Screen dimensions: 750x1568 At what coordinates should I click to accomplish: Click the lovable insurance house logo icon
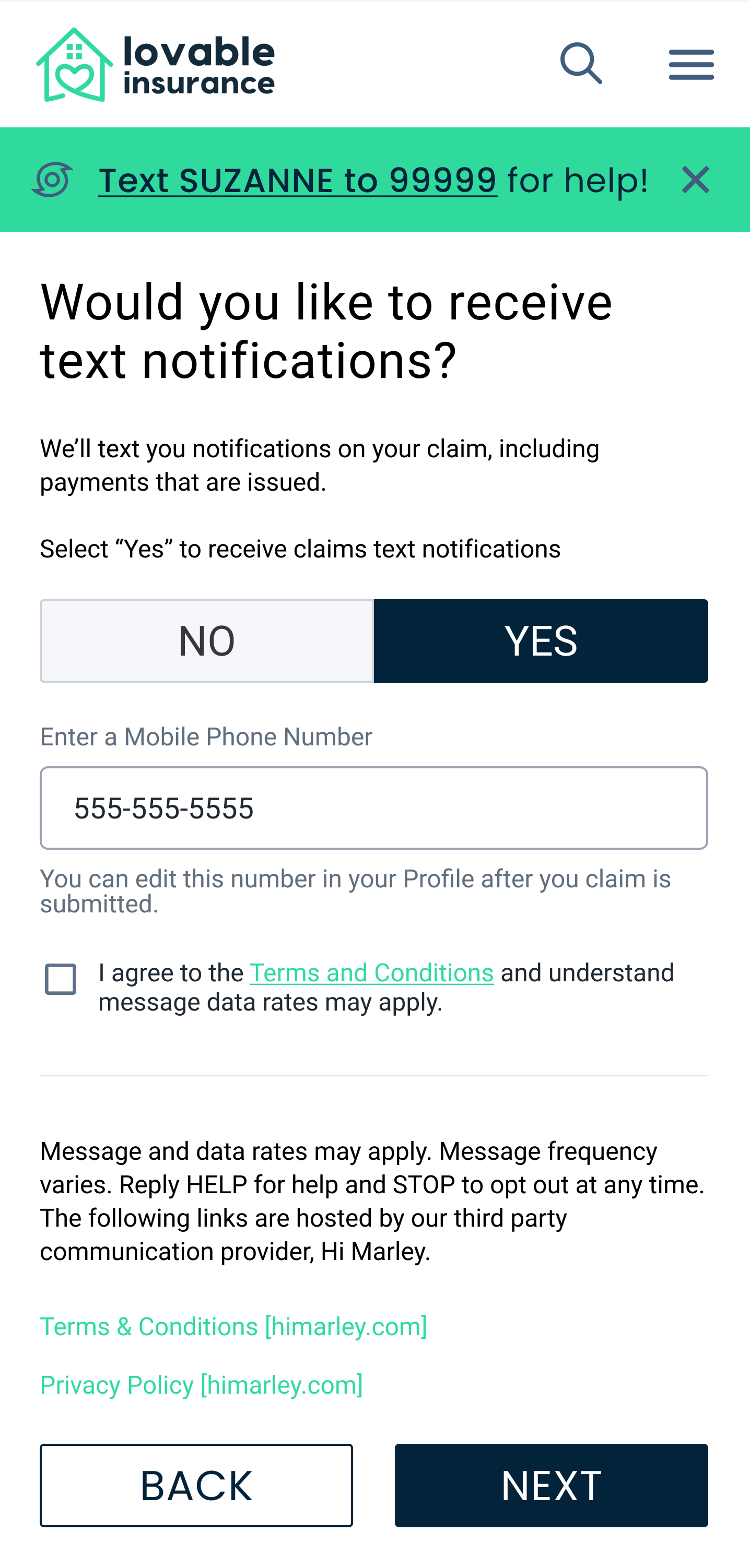coord(74,65)
